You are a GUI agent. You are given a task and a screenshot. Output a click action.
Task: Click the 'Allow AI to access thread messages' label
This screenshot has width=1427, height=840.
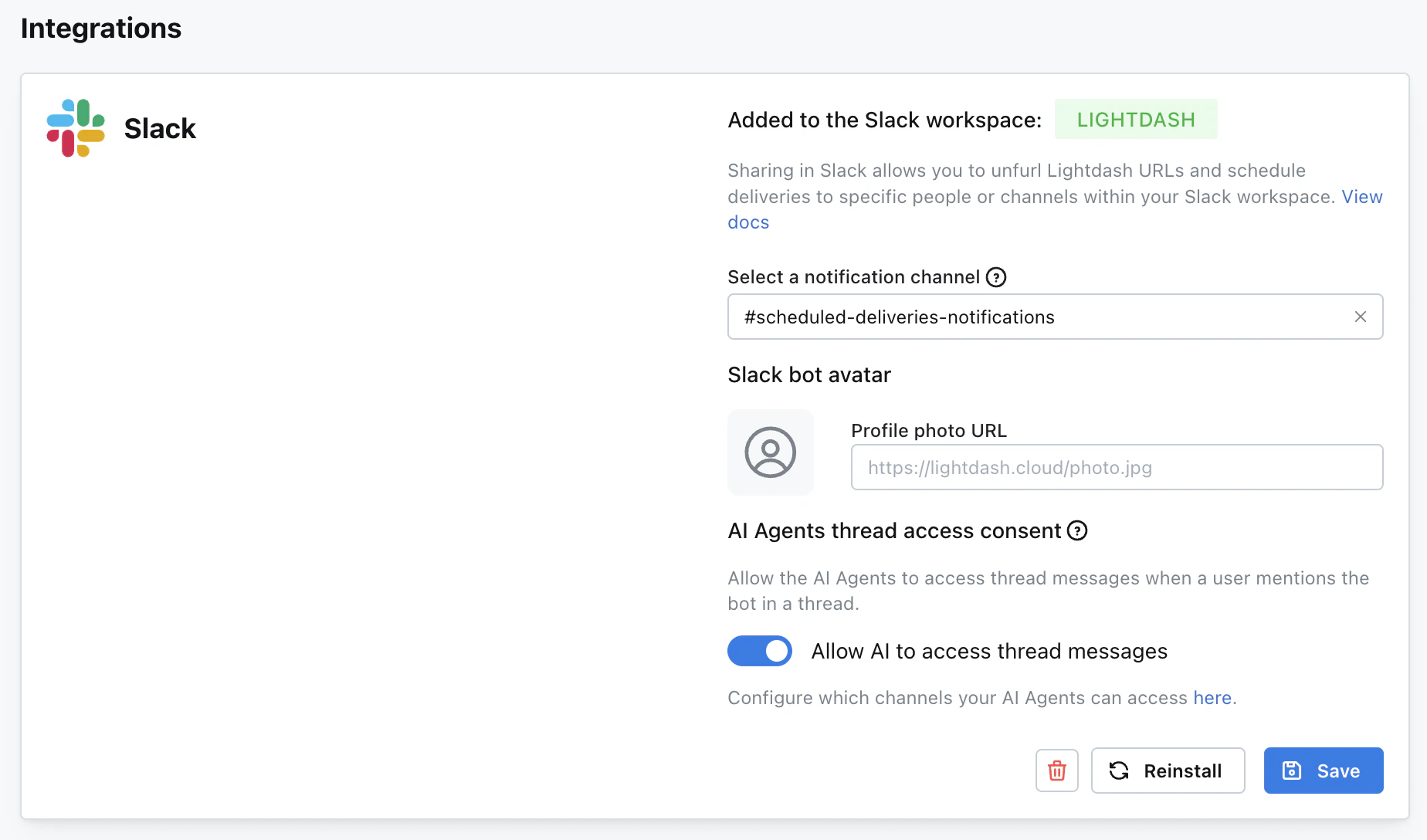(x=988, y=652)
